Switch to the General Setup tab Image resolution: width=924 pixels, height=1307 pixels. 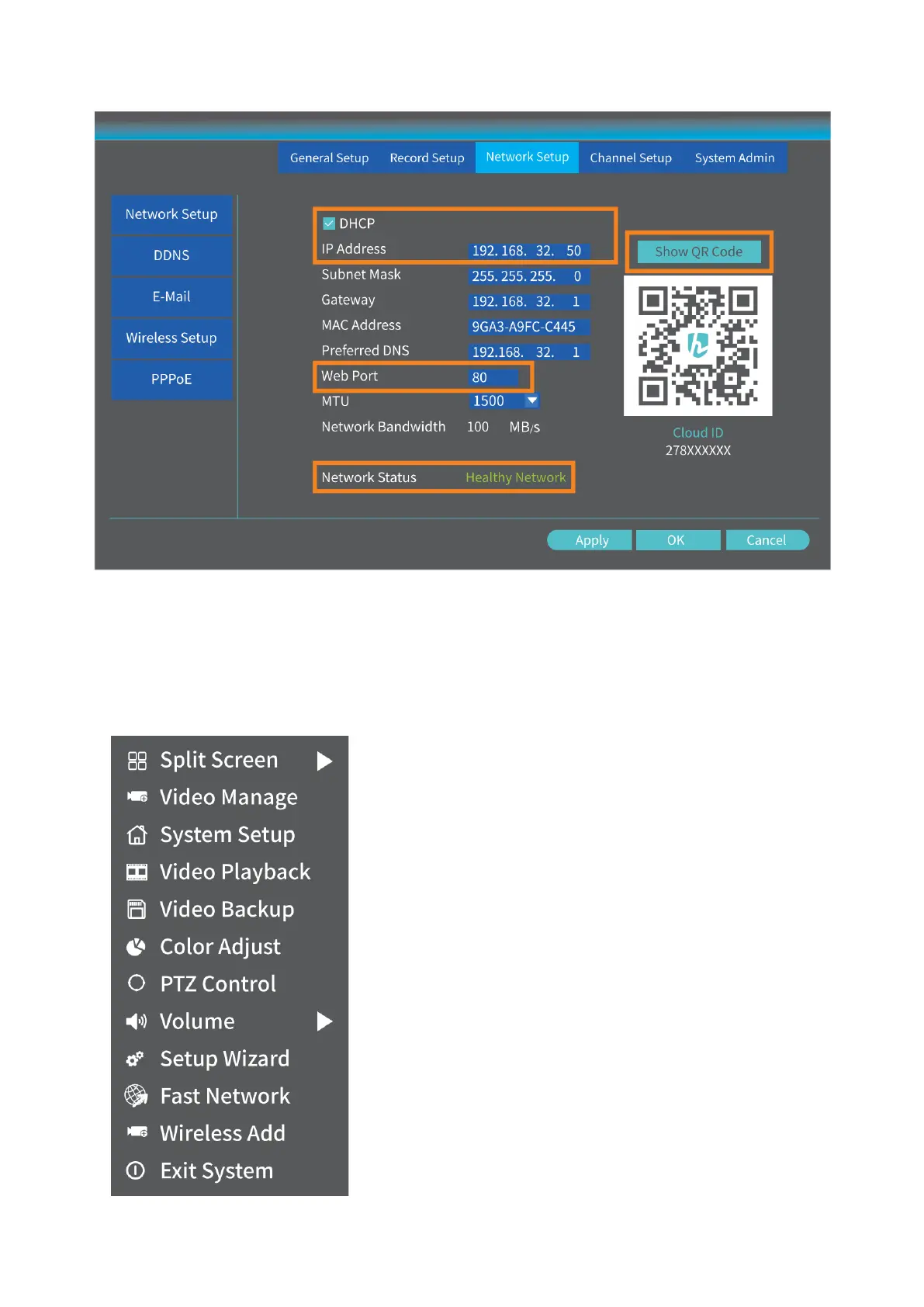pos(329,158)
